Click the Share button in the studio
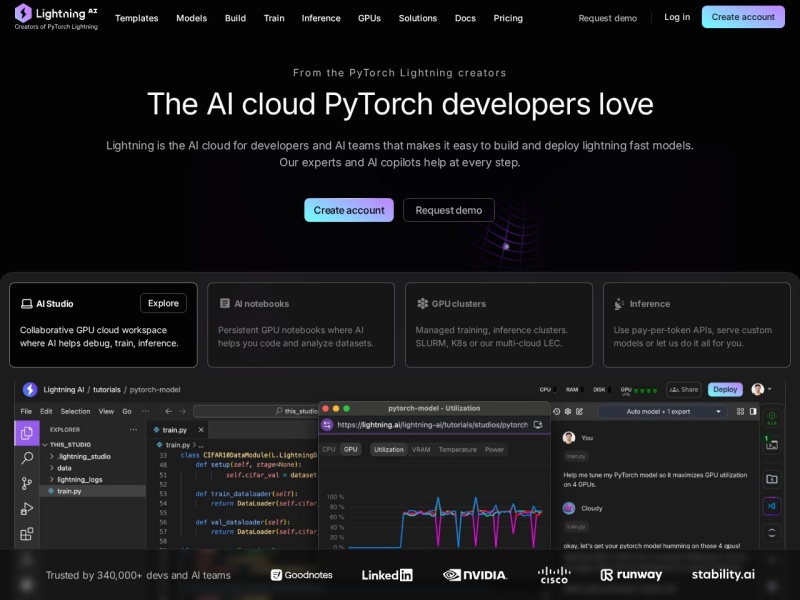800x600 pixels. click(x=684, y=389)
